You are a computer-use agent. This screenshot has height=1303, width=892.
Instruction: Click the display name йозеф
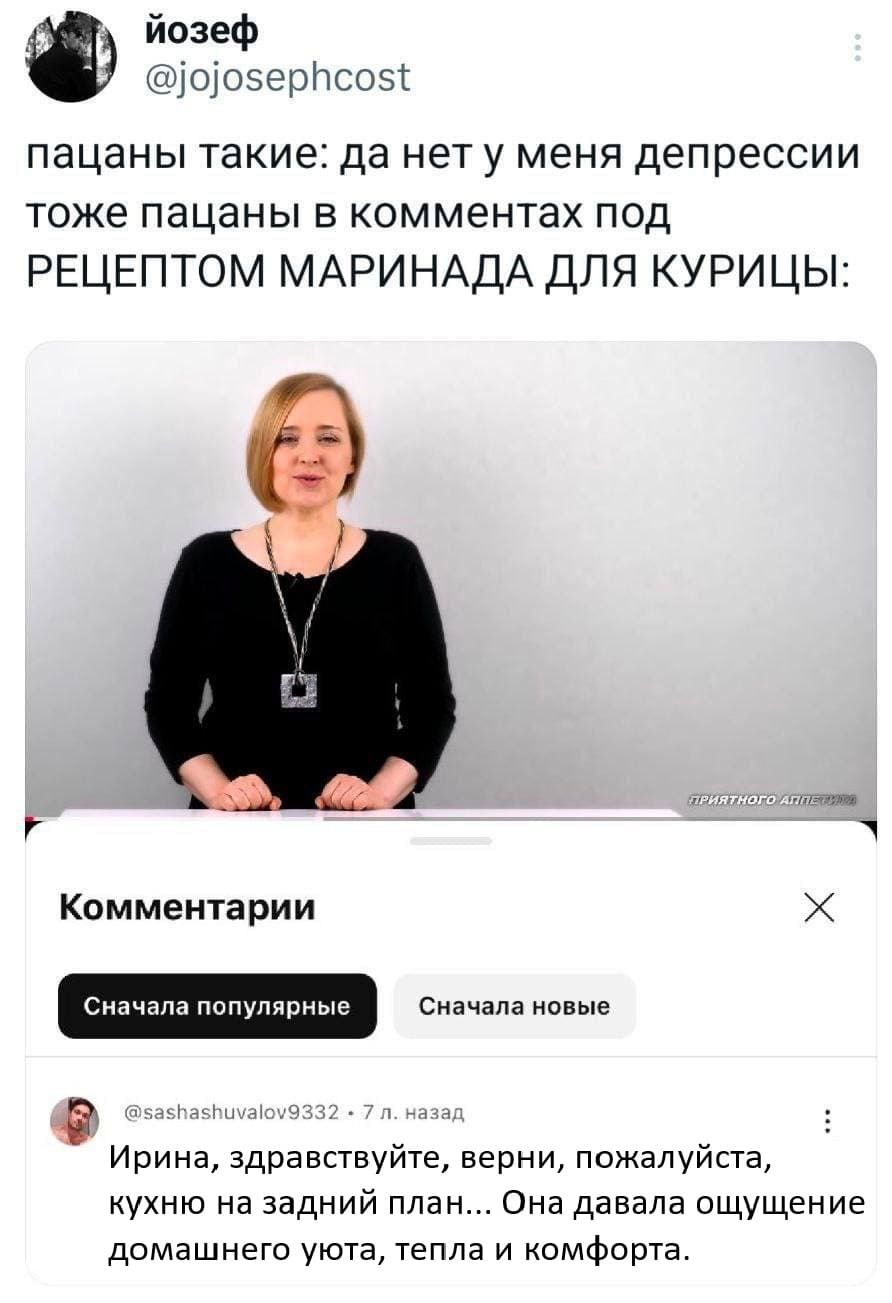pos(202,31)
